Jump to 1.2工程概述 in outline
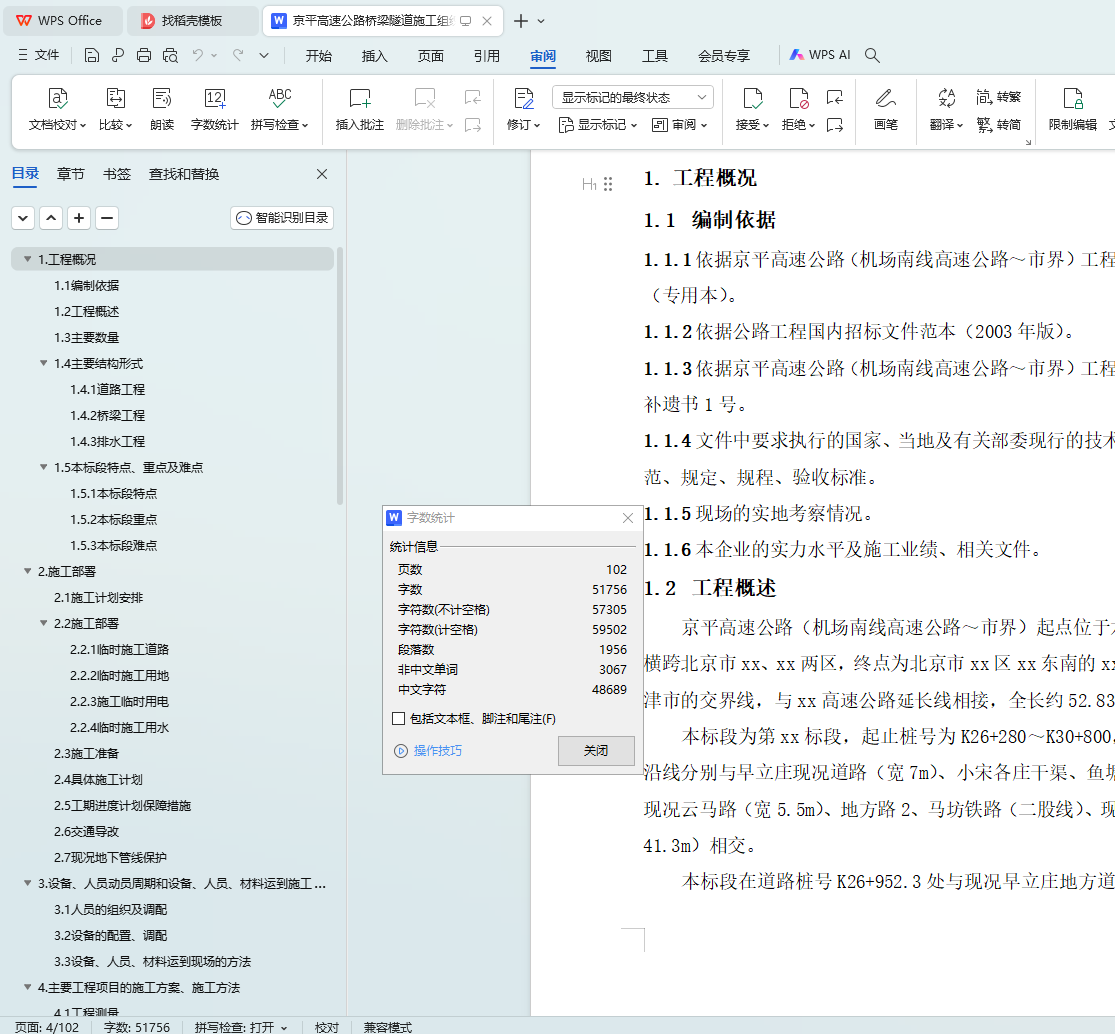This screenshot has width=1115, height=1034. pyautogui.click(x=87, y=311)
